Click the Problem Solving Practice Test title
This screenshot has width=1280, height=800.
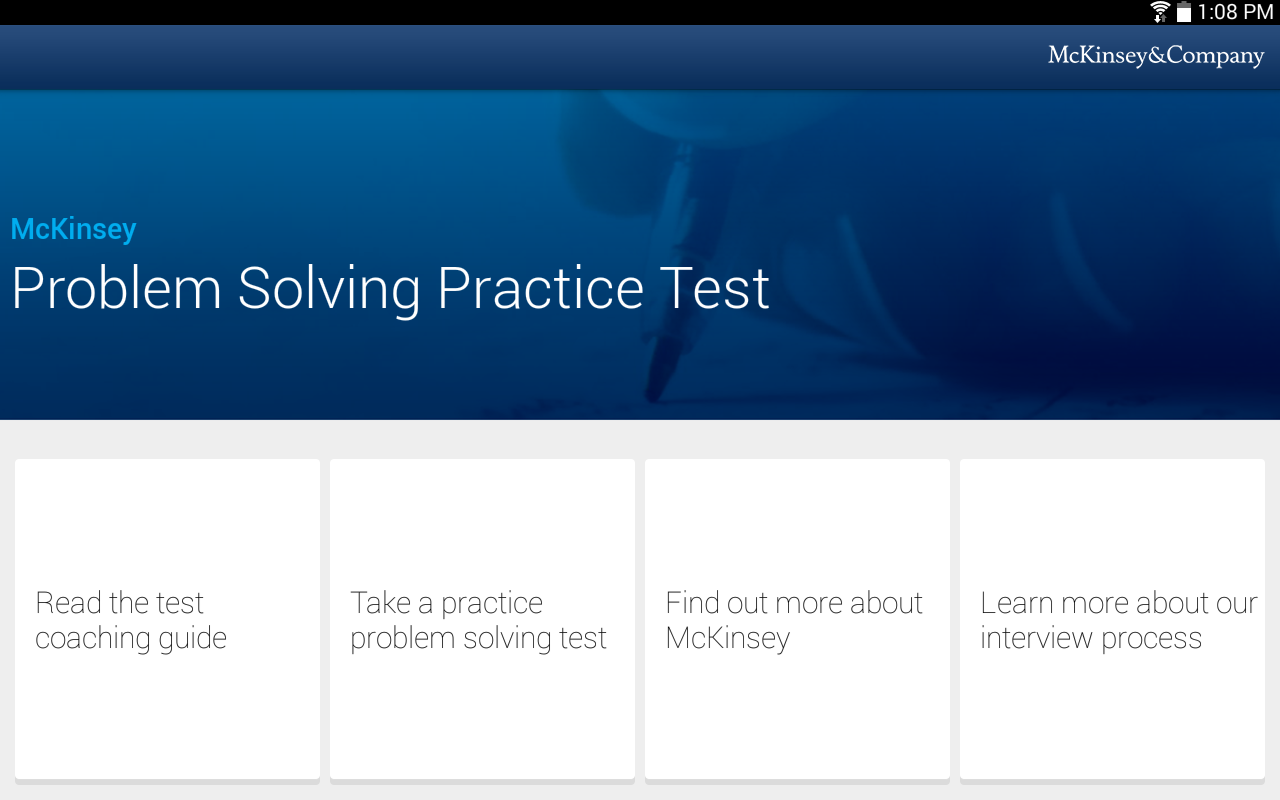tap(390, 290)
